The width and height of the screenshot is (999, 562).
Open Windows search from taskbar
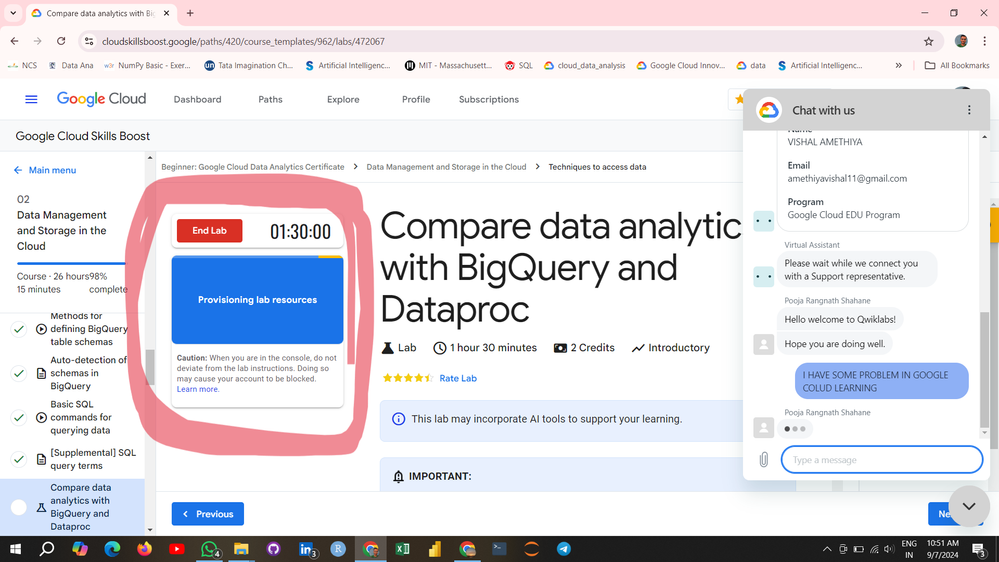pyautogui.click(x=47, y=549)
